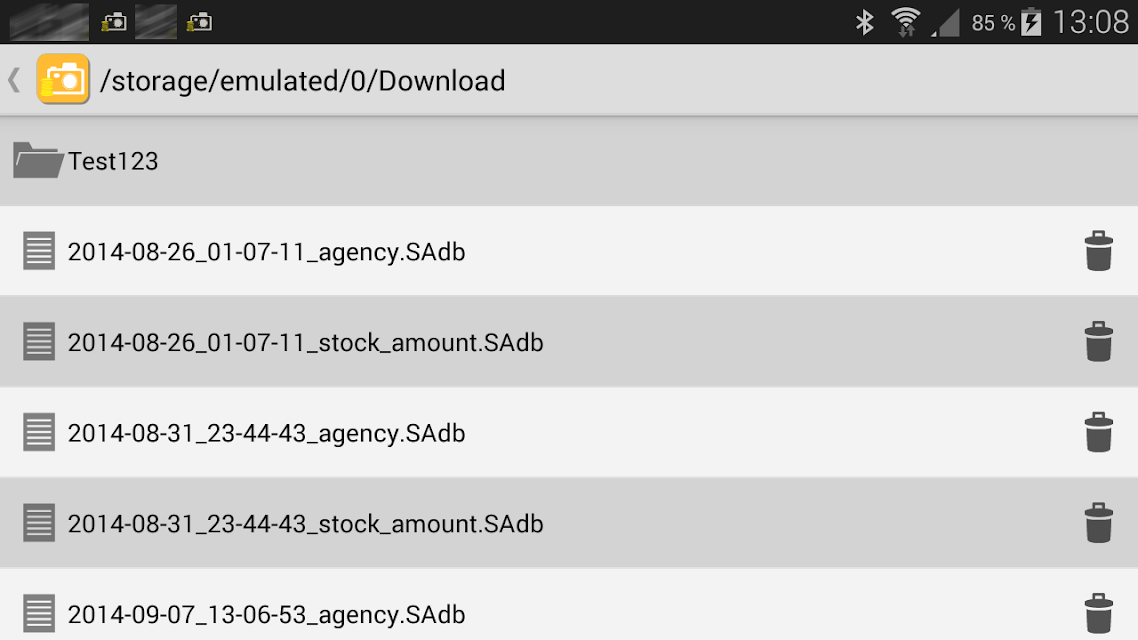Image resolution: width=1138 pixels, height=640 pixels.
Task: Delete 2014-08-26_01-07-11_agency.SAdb with trash icon
Action: coord(1098,251)
